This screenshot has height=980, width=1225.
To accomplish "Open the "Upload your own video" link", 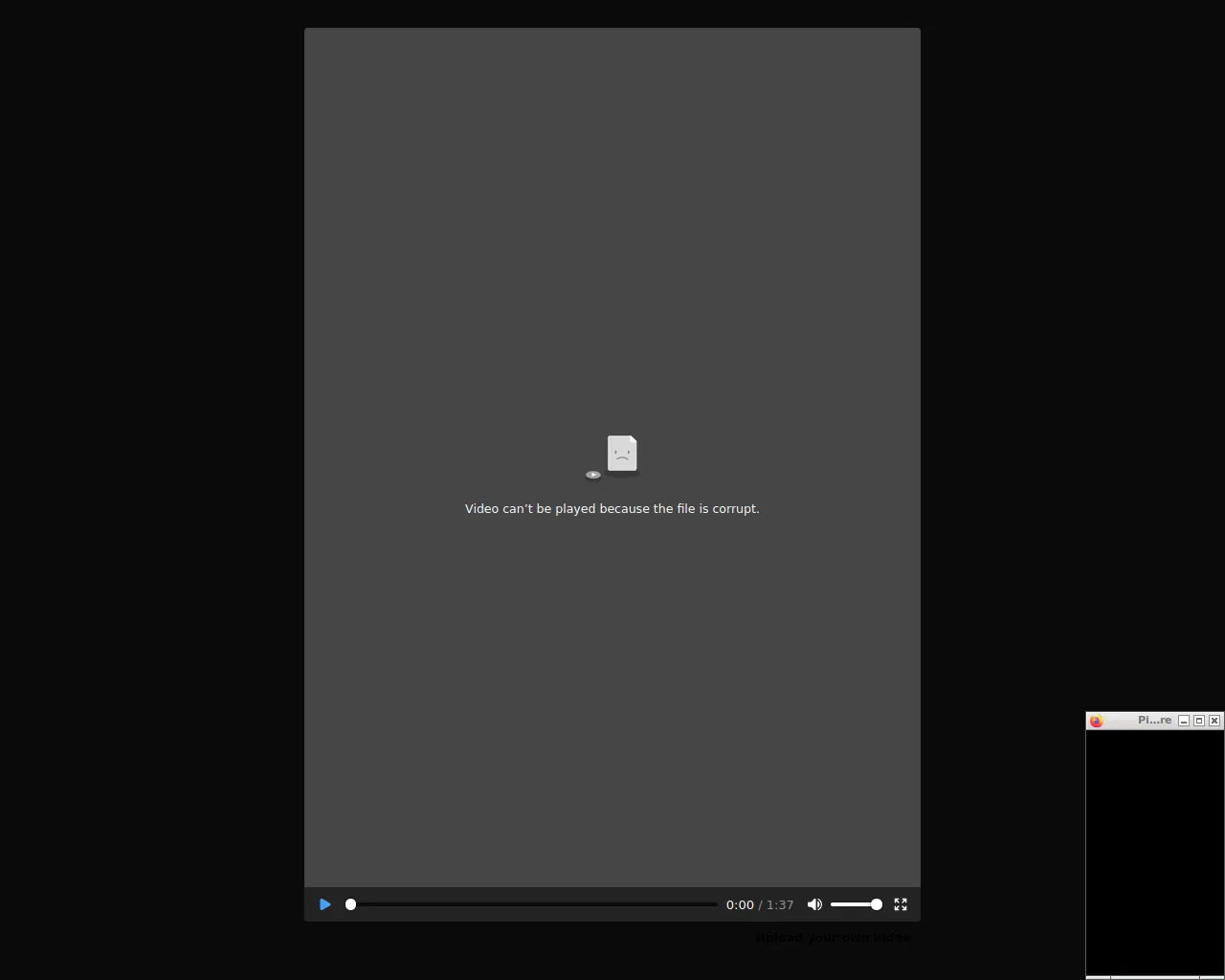I will pos(833,938).
